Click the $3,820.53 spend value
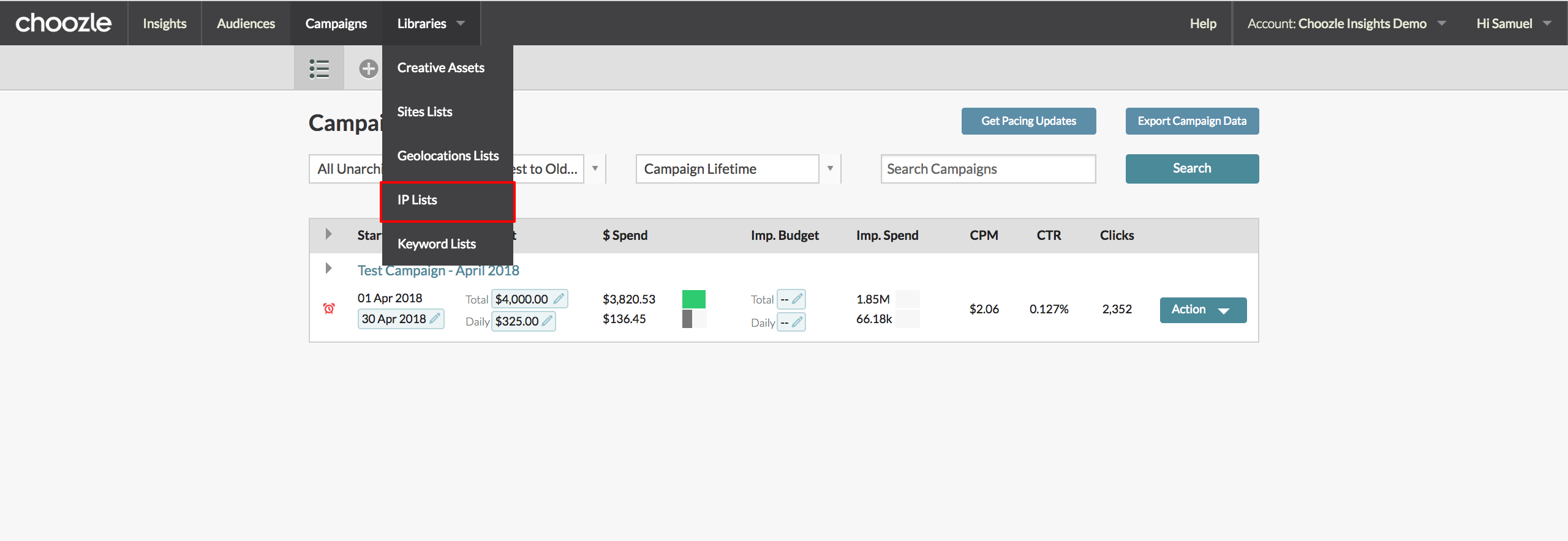The width and height of the screenshot is (1568, 541). 629,299
